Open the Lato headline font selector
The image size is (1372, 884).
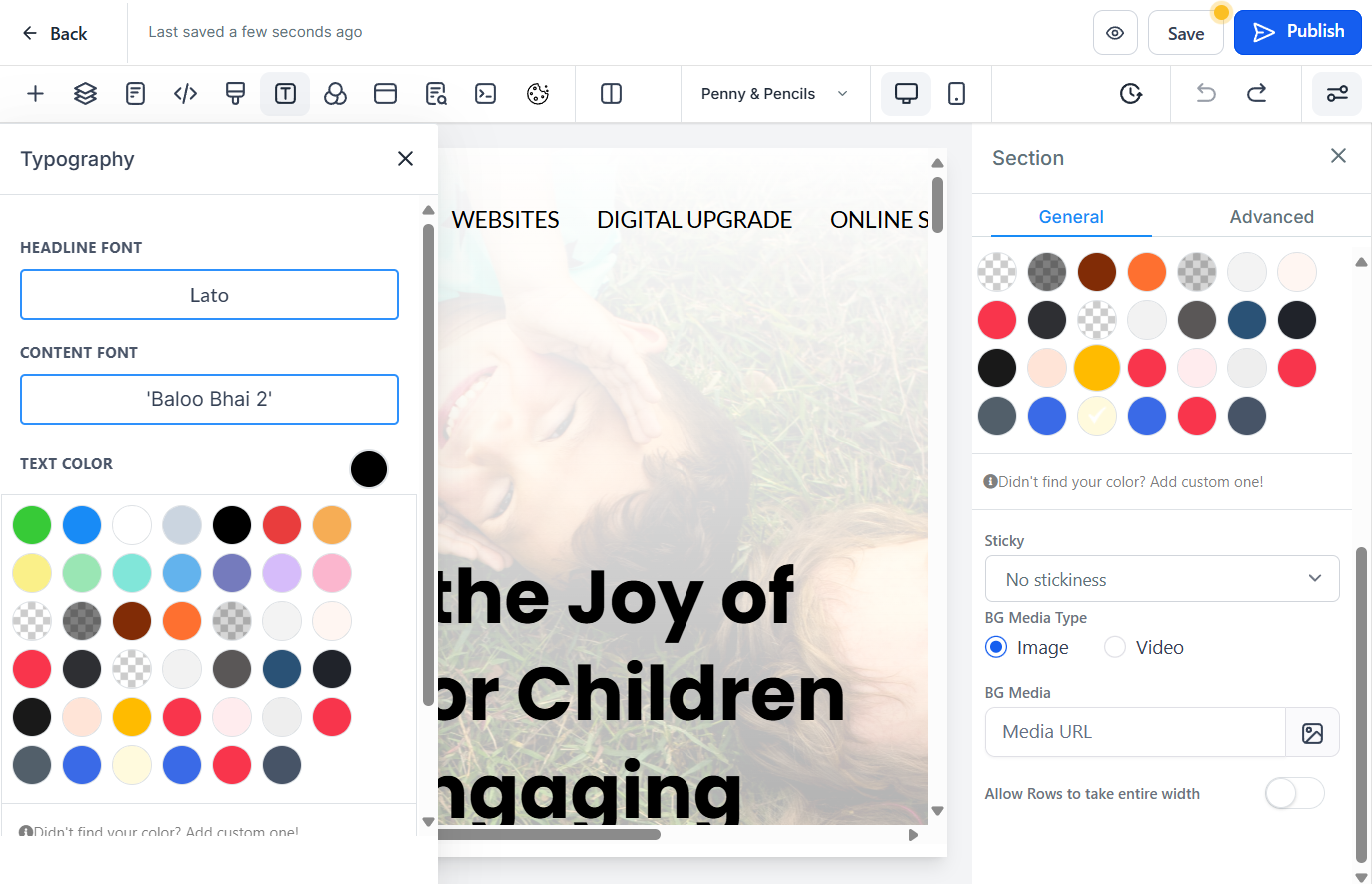click(x=209, y=295)
